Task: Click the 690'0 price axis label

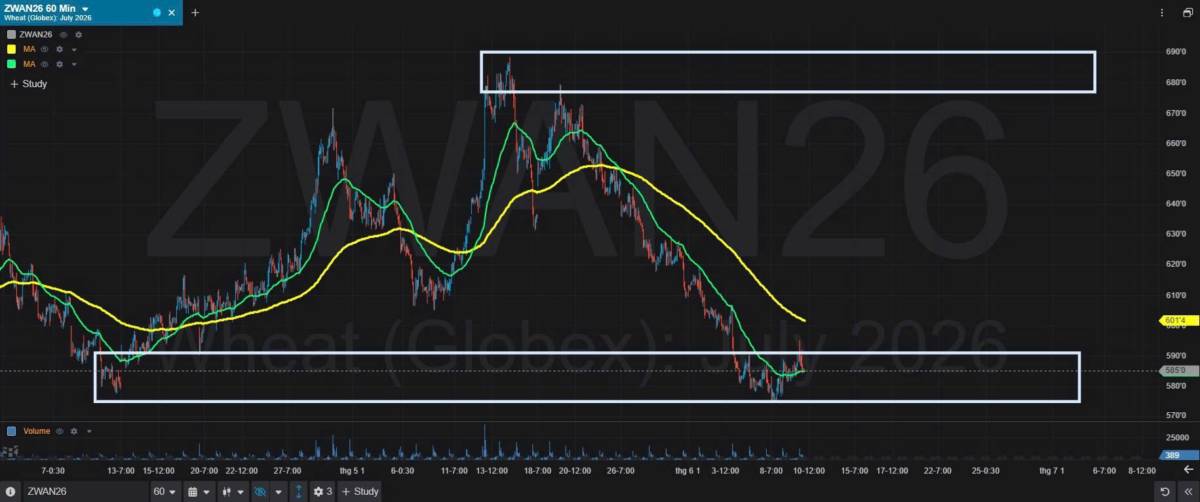Action: 1175,52
